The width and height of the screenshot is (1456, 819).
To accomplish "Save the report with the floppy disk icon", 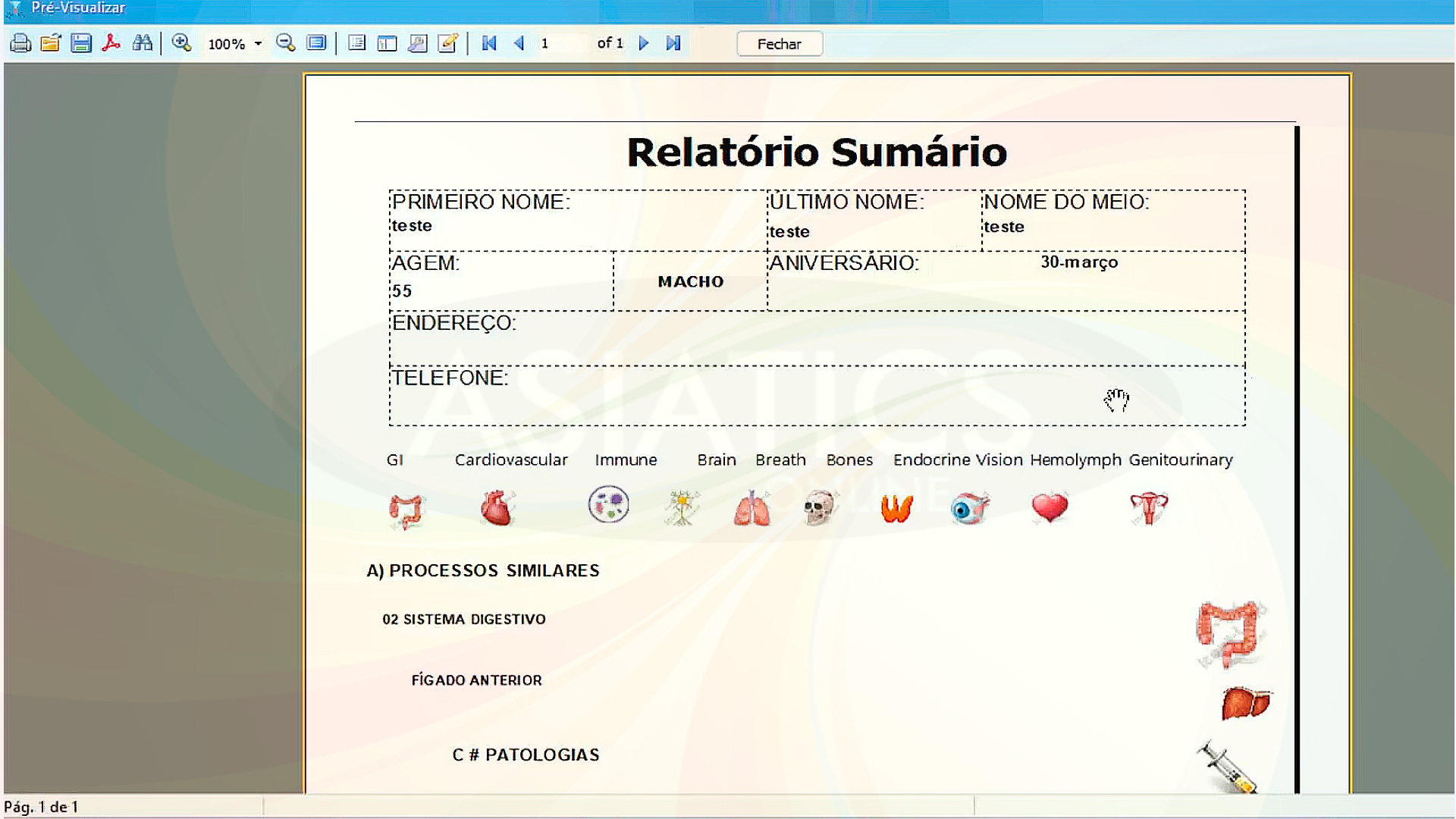I will point(81,43).
